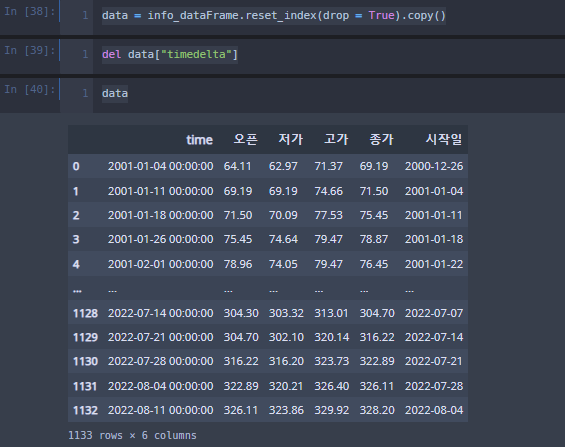The width and height of the screenshot is (565, 447).
Task: Click the 종가 value 75.45 in row 2
Action: (374, 215)
